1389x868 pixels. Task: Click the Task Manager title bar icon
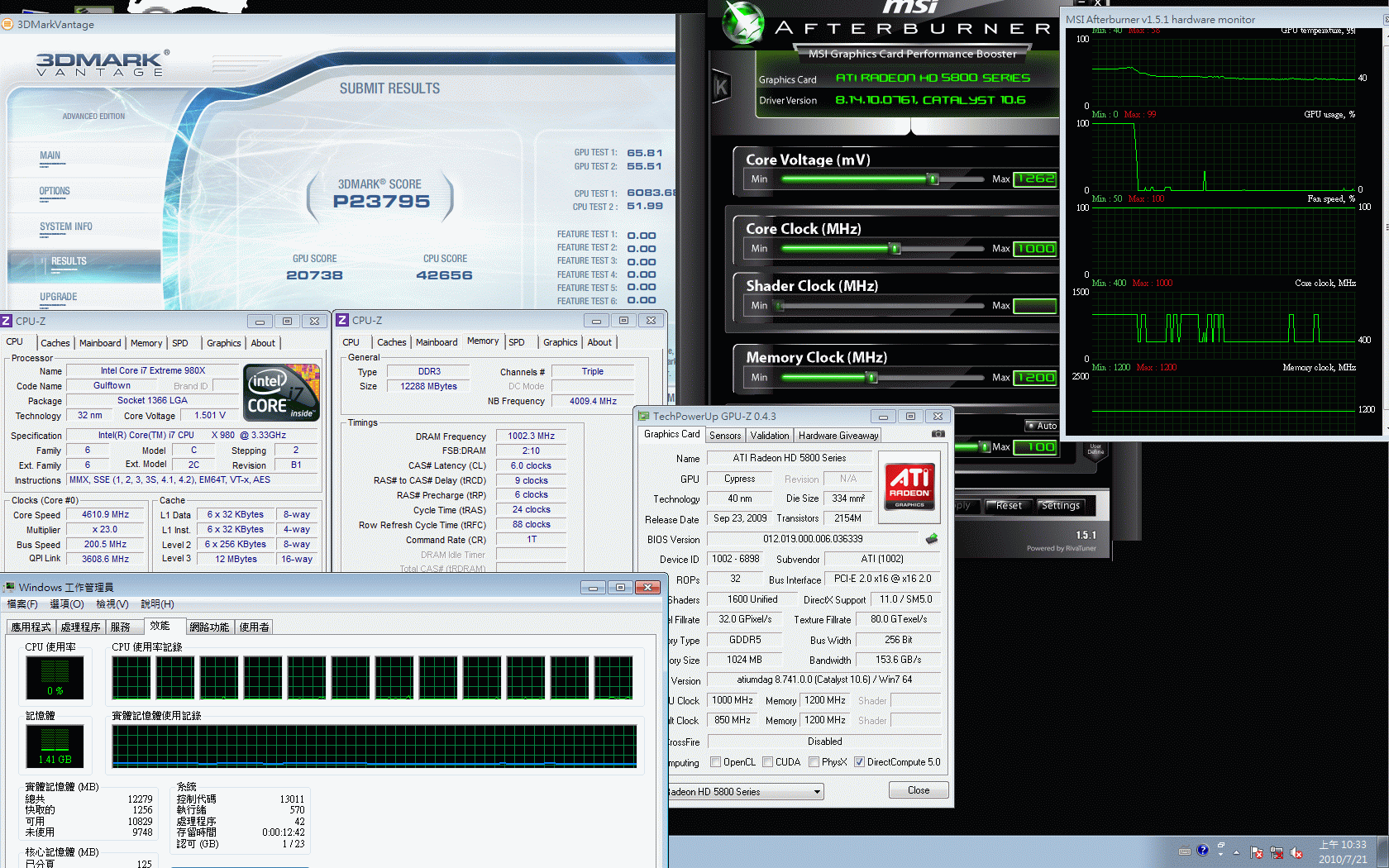click(9, 587)
